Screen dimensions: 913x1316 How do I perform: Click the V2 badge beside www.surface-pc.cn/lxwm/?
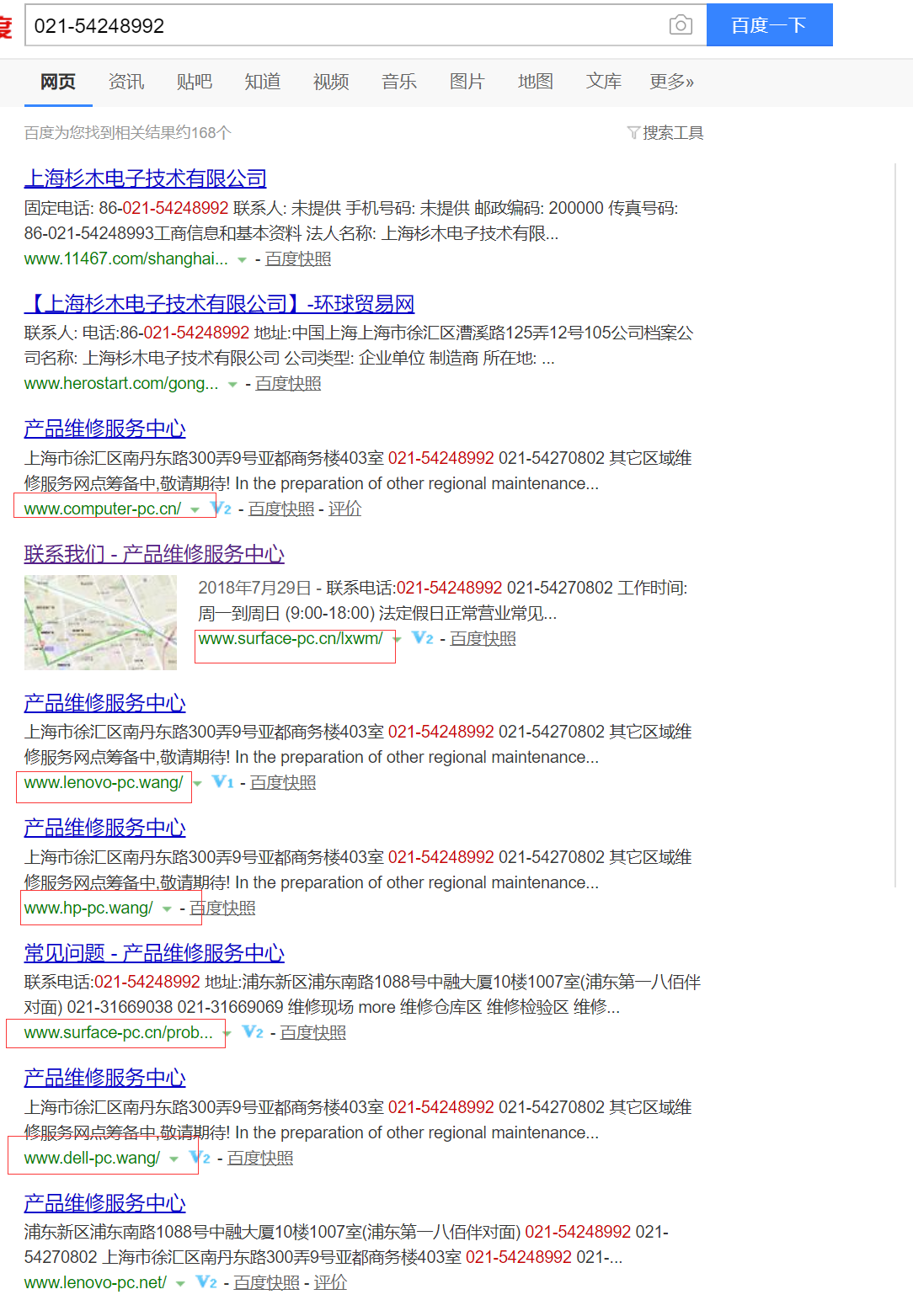(423, 638)
